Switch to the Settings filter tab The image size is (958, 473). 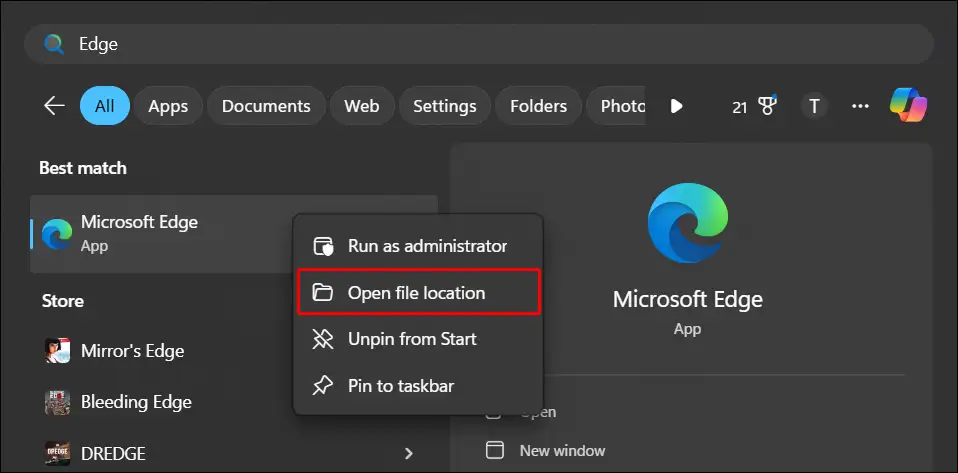(x=445, y=106)
